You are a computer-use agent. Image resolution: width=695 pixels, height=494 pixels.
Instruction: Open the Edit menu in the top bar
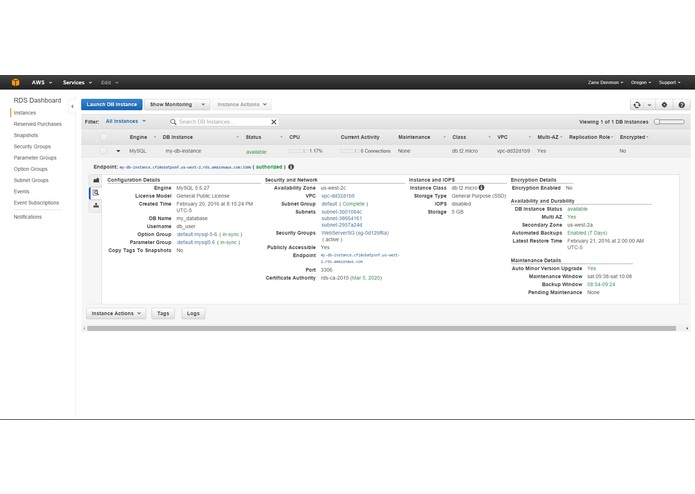tap(109, 82)
